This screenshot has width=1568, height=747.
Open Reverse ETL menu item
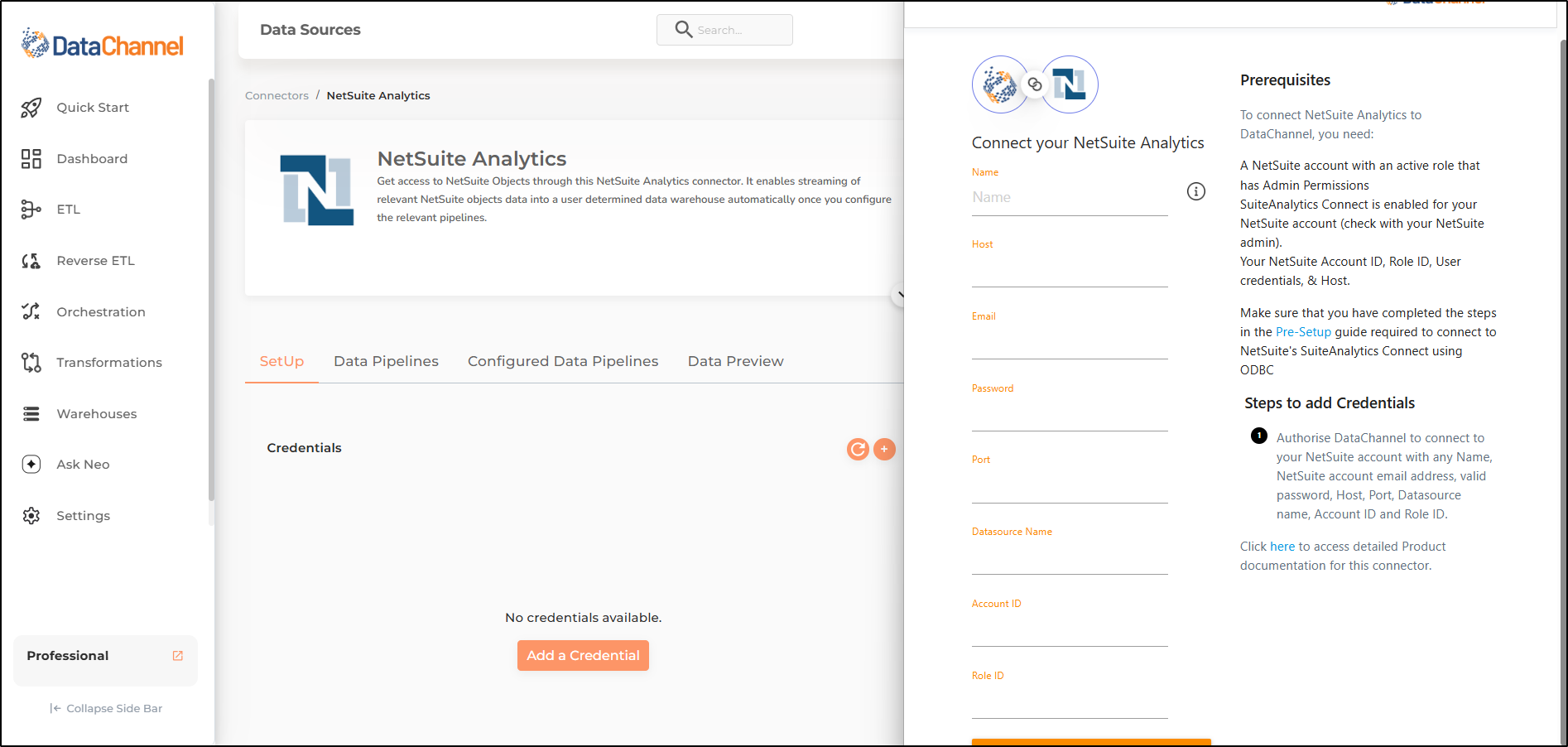coord(95,261)
